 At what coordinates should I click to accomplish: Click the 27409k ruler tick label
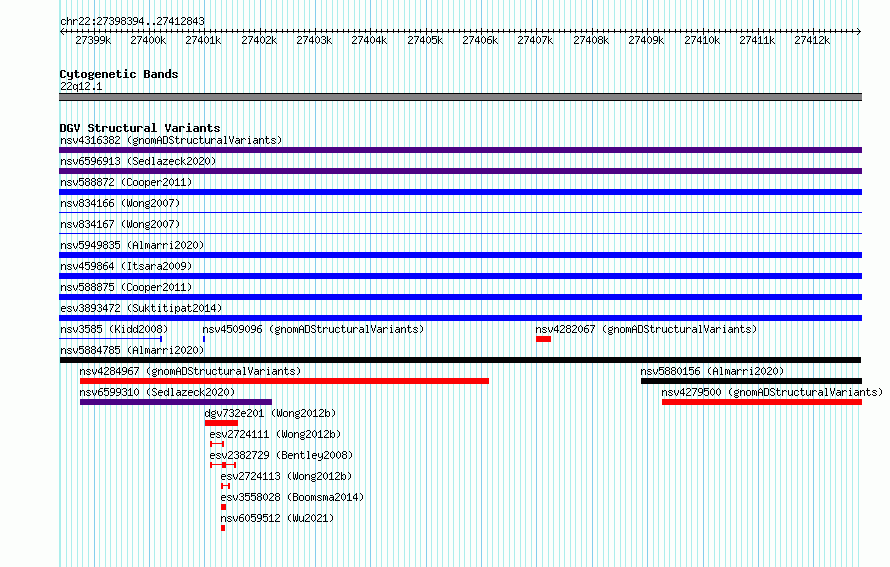[646, 40]
